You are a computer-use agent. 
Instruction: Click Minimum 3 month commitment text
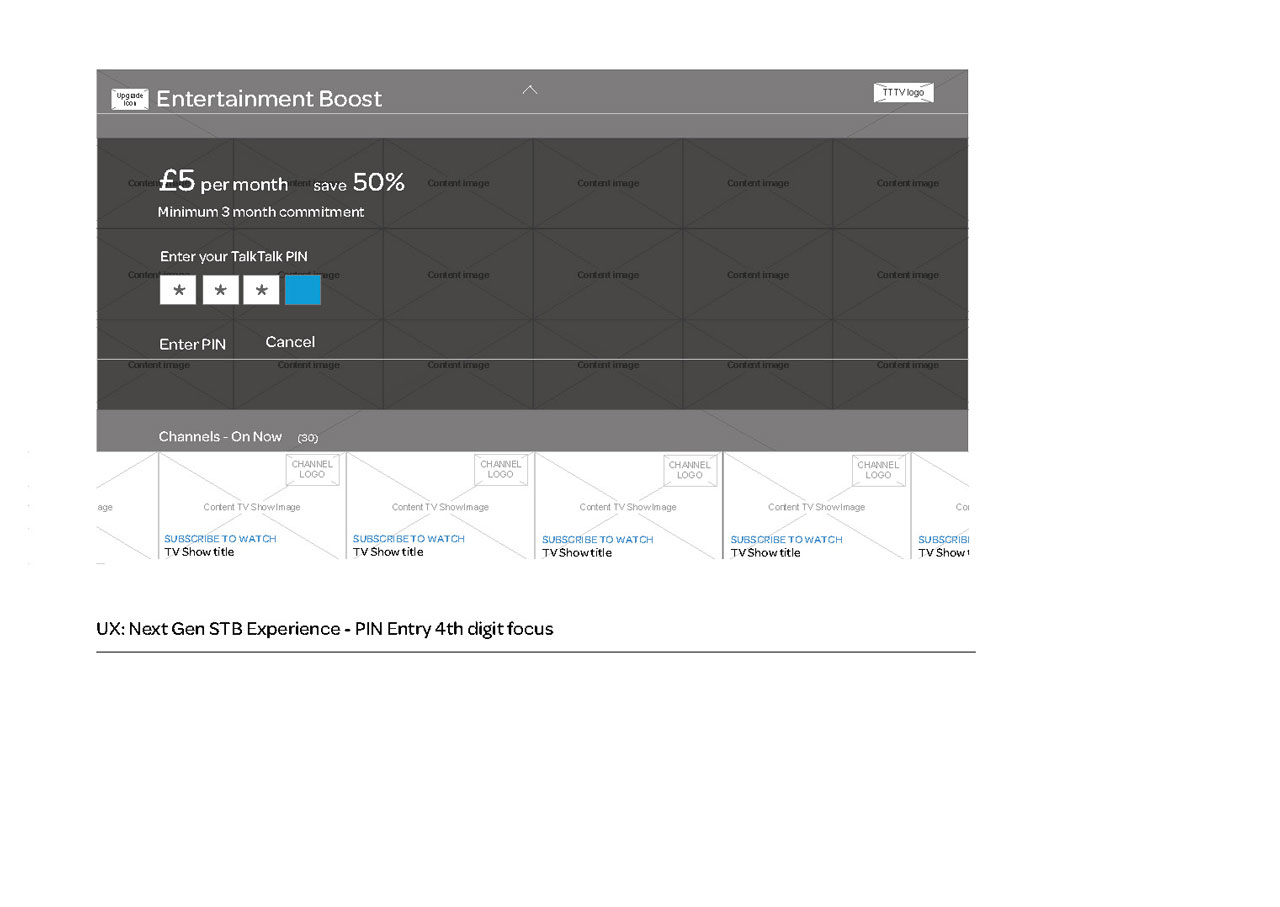(261, 212)
